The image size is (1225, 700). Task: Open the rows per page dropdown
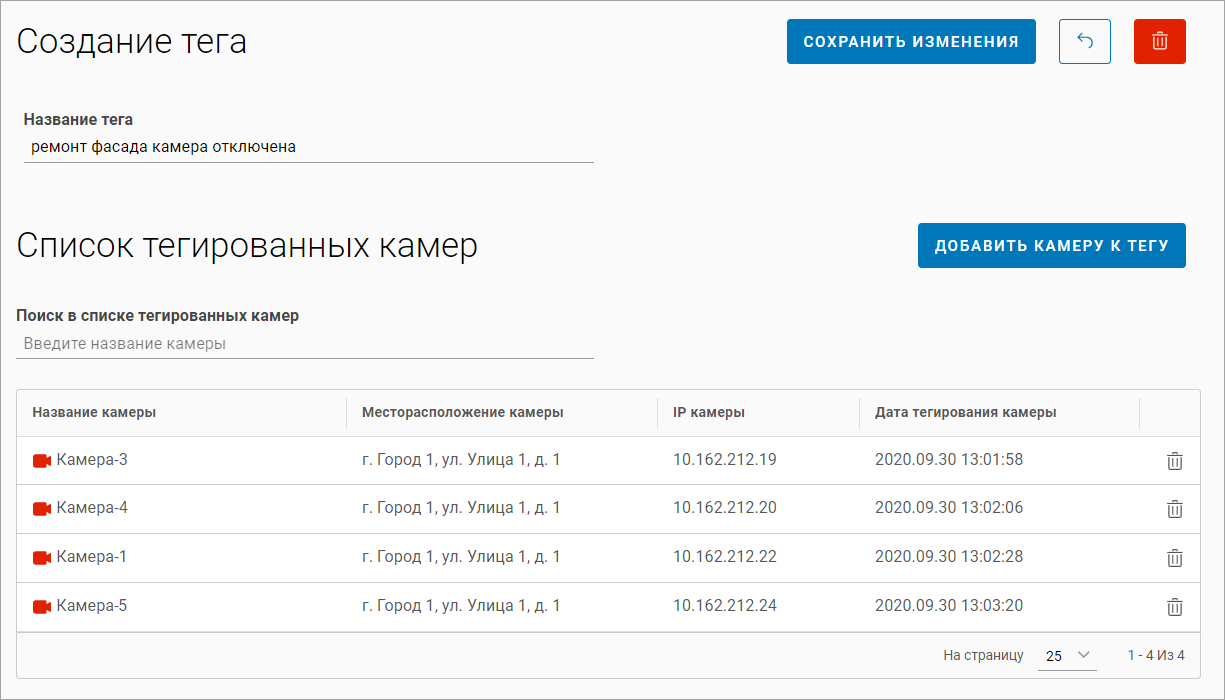(1067, 656)
